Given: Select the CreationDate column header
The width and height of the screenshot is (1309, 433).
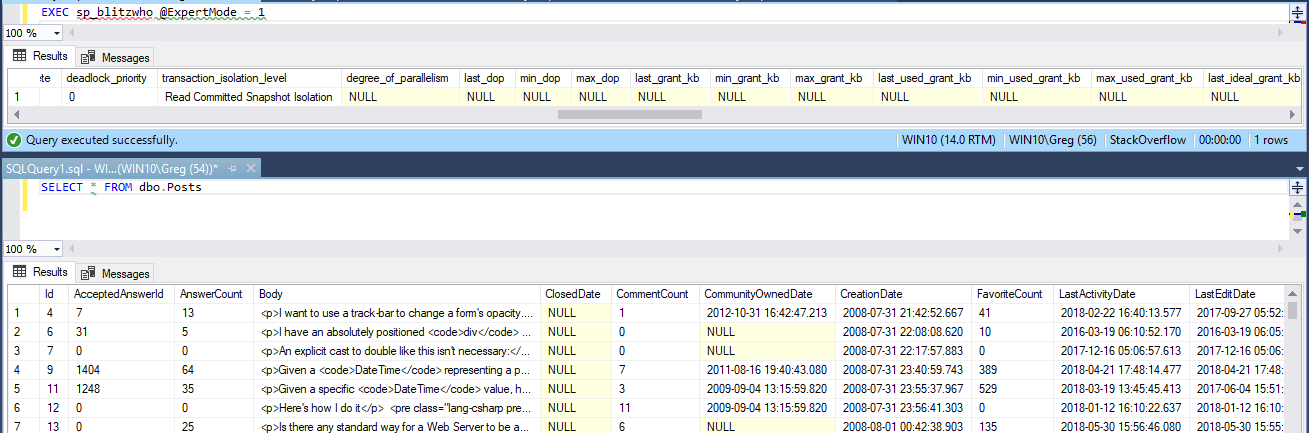Looking at the screenshot, I should 904,294.
